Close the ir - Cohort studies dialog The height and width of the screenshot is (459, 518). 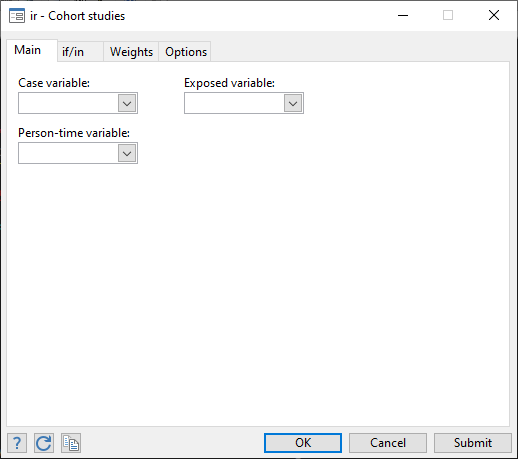pos(494,15)
